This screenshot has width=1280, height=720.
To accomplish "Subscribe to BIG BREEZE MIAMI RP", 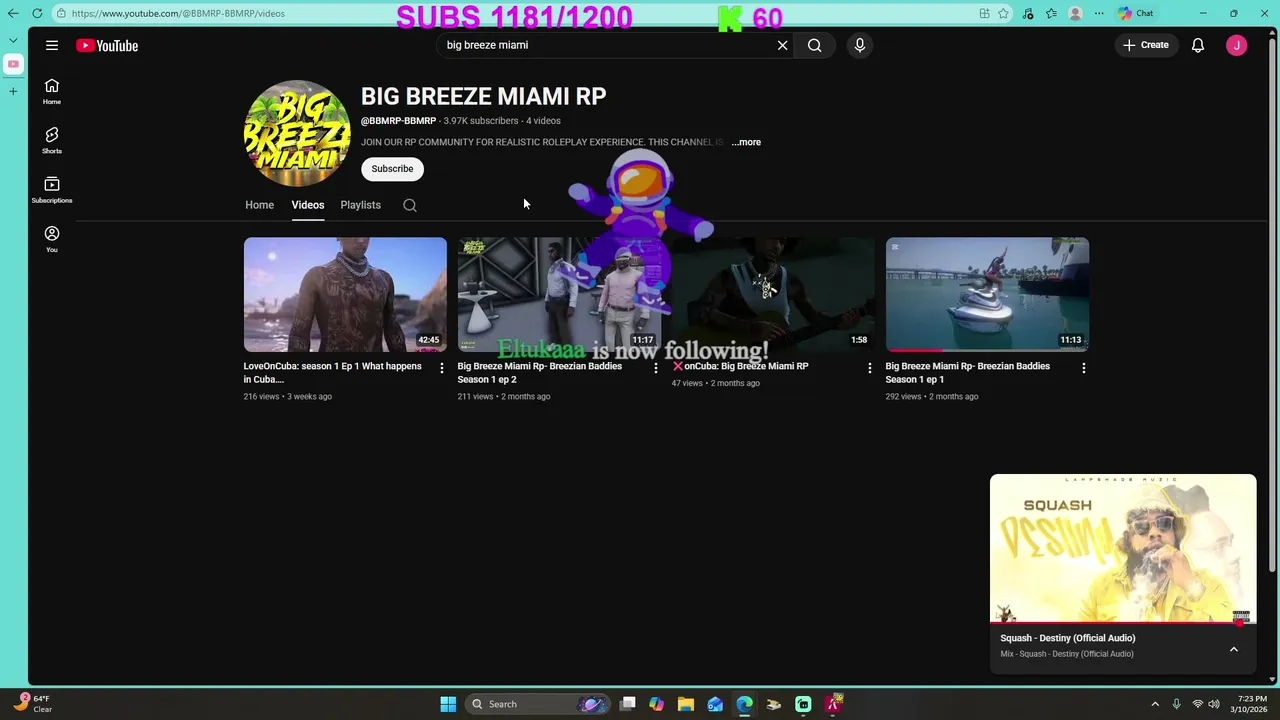I will (392, 169).
